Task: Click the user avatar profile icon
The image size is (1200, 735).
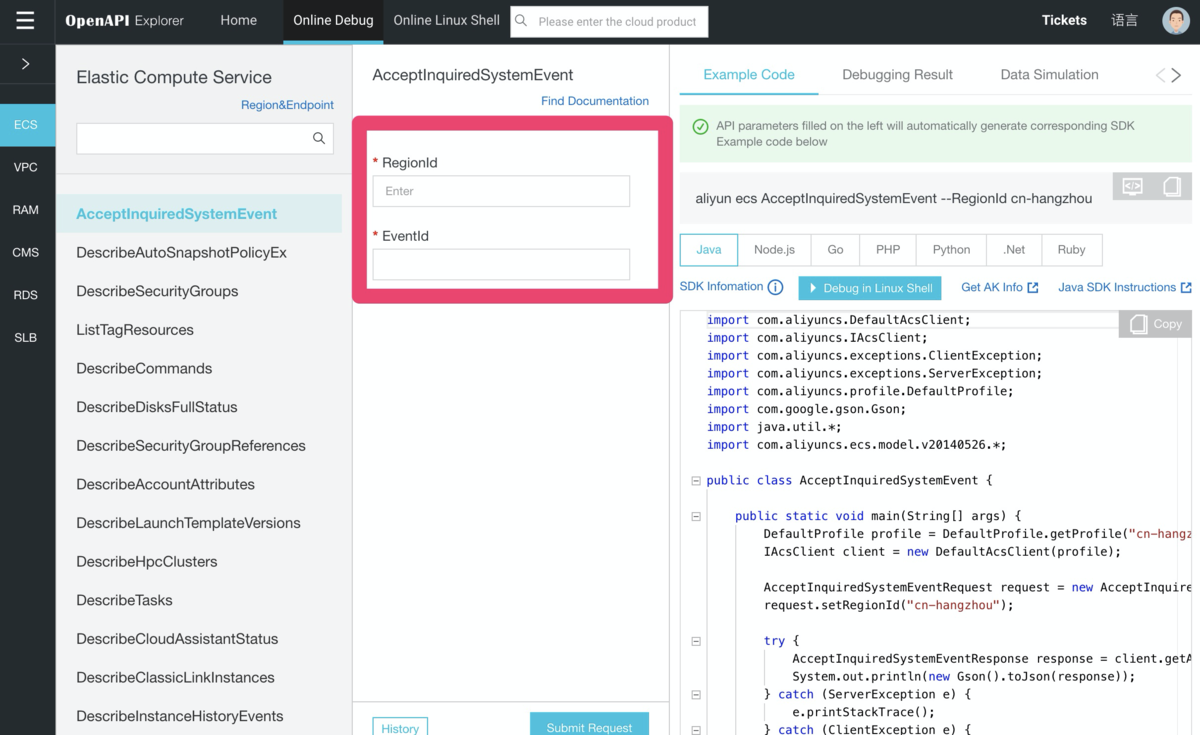Action: point(1176,21)
